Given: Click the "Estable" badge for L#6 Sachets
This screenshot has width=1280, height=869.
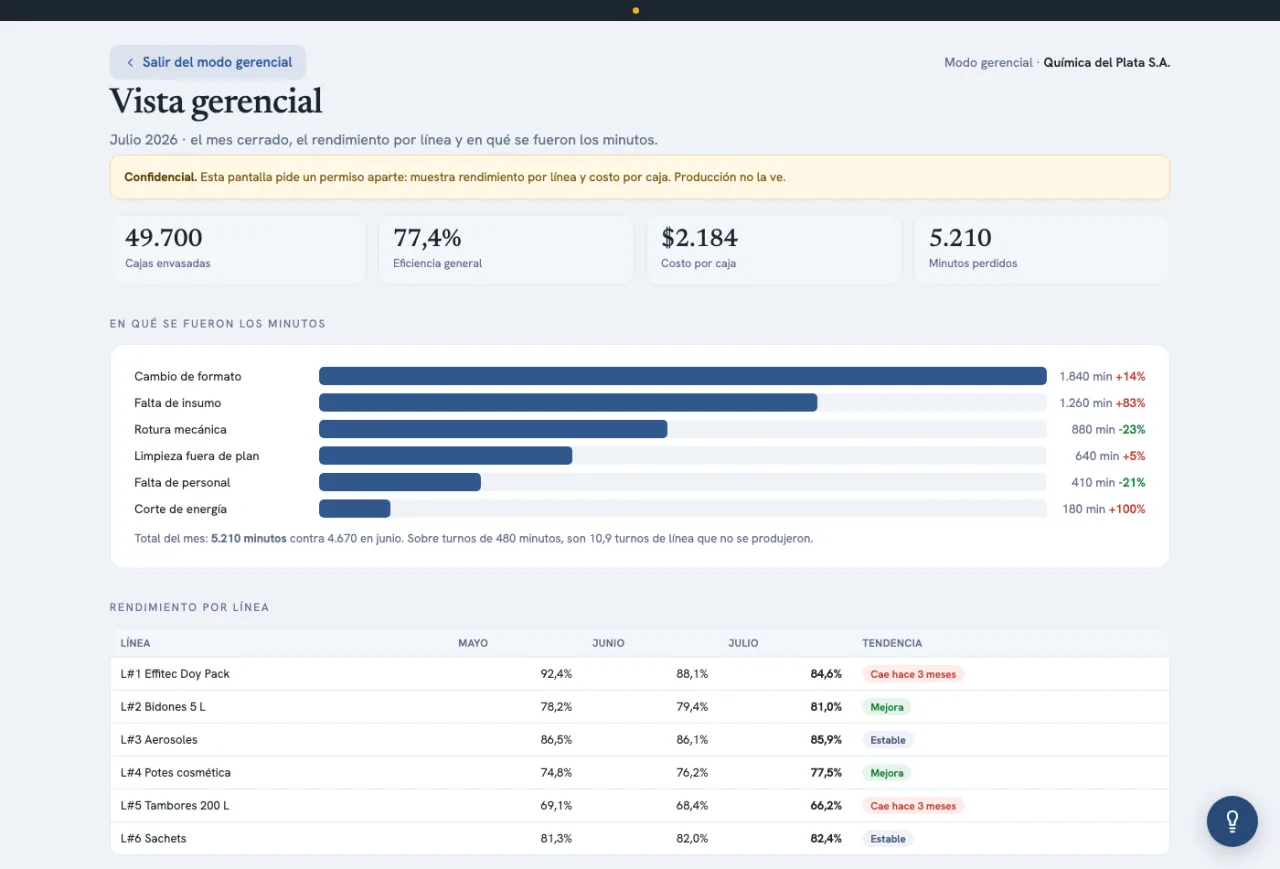Looking at the screenshot, I should click(888, 839).
